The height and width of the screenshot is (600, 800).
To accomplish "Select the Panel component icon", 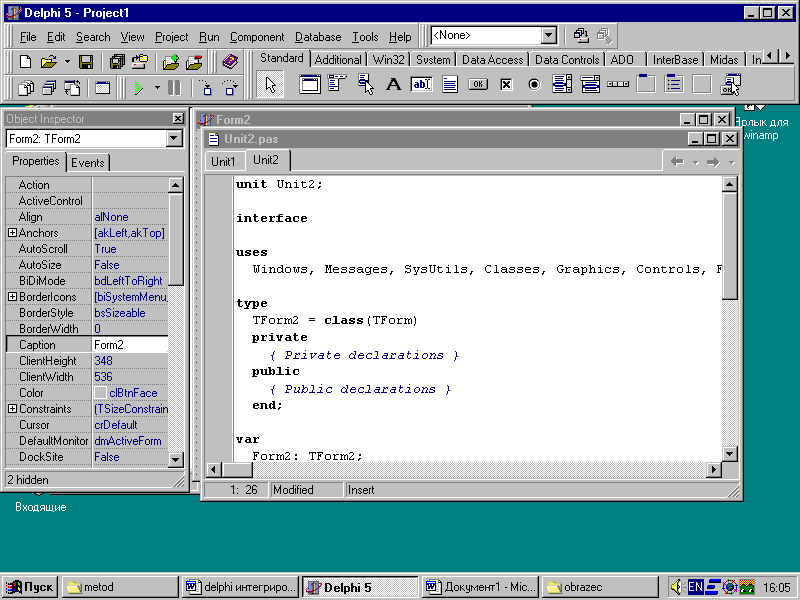I will coord(702,84).
